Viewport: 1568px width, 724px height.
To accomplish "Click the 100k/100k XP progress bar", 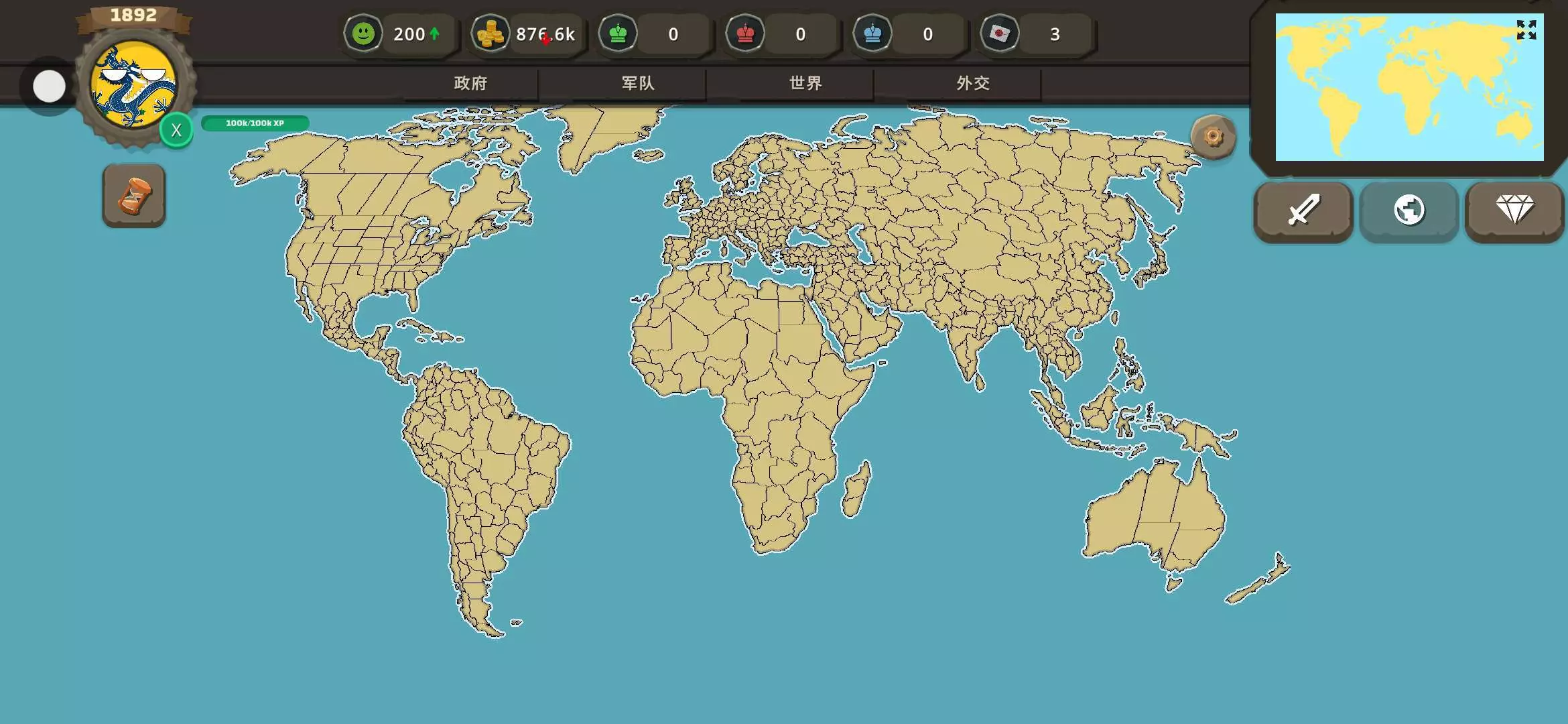I will [255, 123].
